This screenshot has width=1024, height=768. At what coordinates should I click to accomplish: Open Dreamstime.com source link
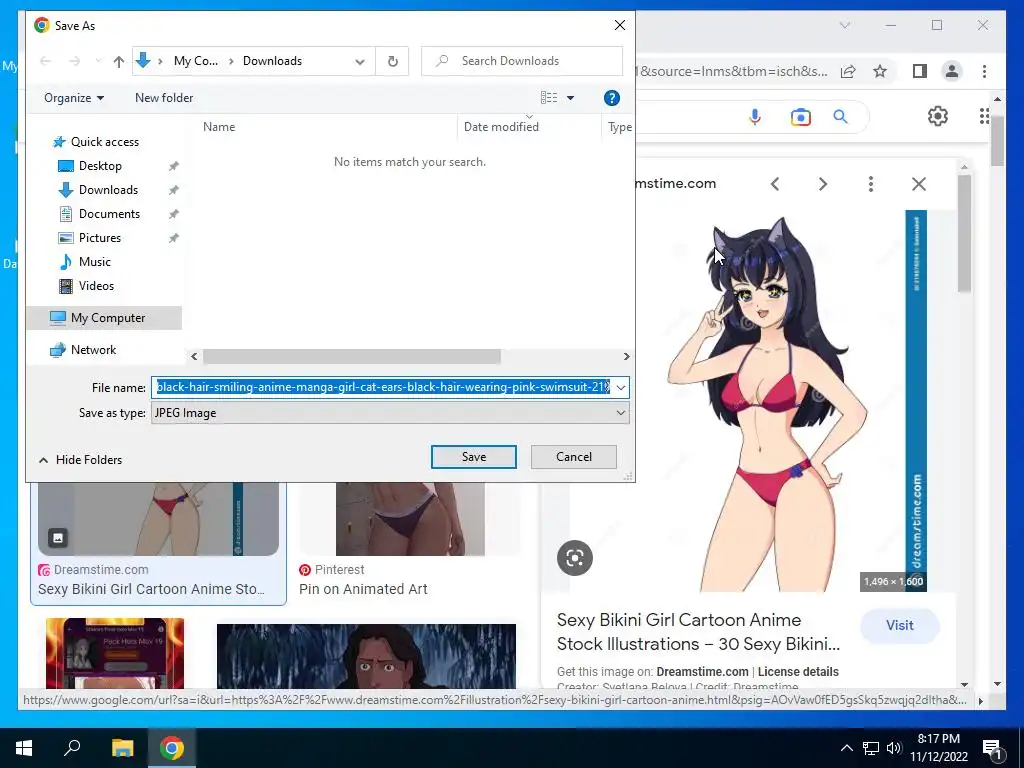click(x=702, y=671)
